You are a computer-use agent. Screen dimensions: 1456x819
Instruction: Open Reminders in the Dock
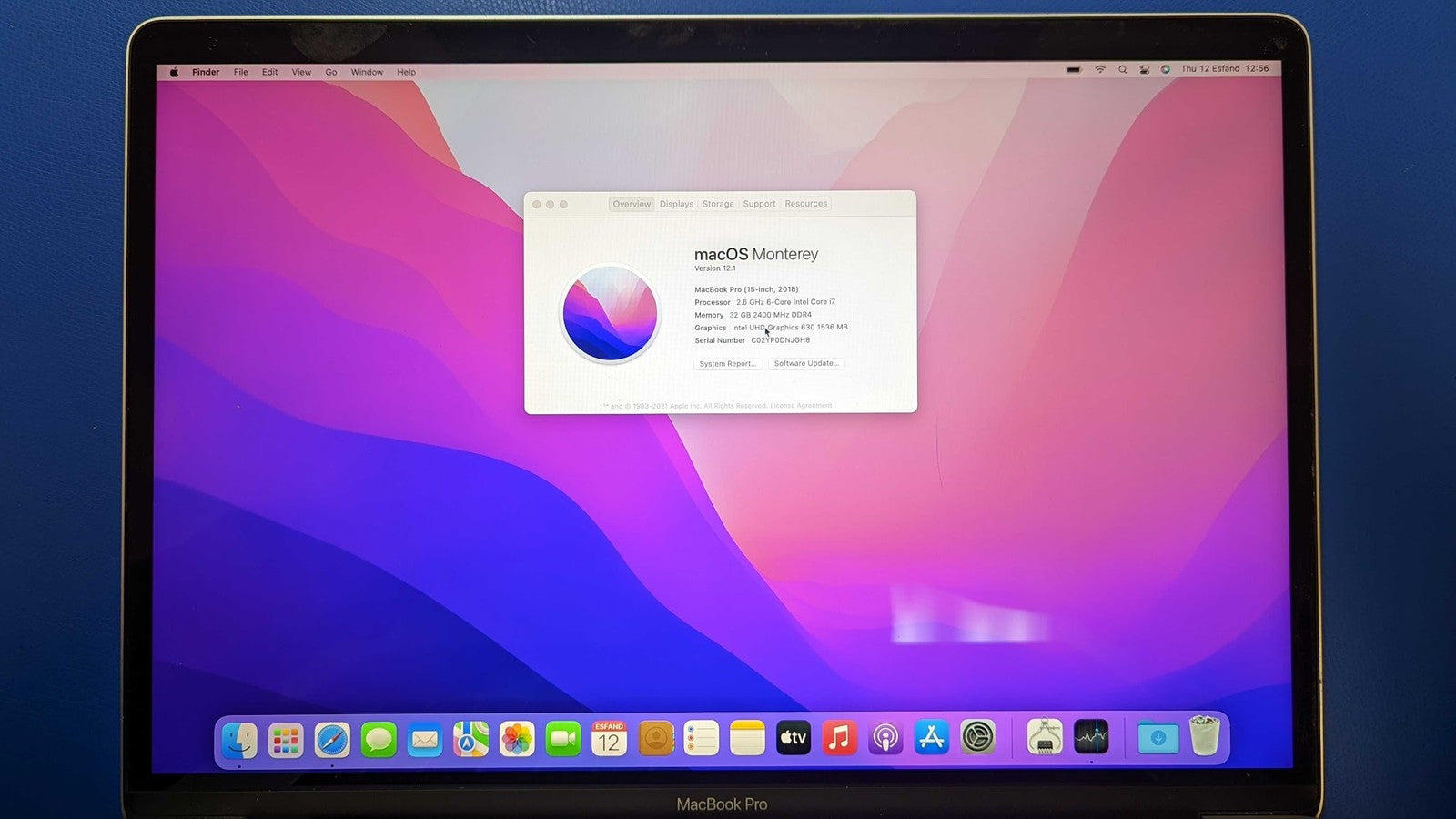(x=701, y=738)
